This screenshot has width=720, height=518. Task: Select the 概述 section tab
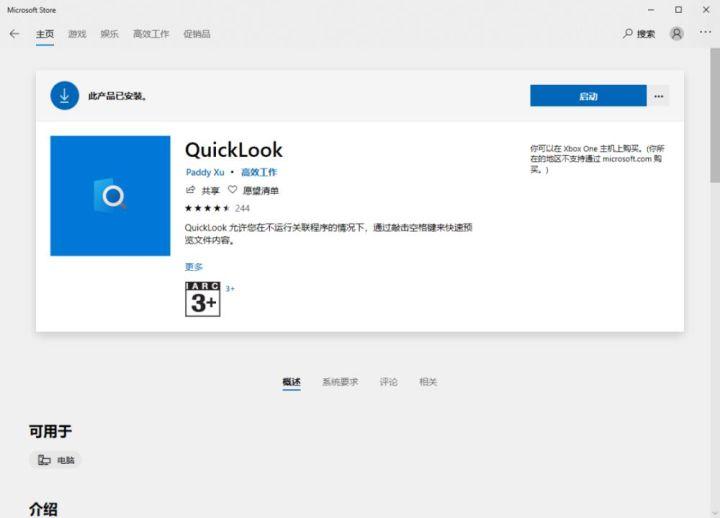pyautogui.click(x=292, y=382)
